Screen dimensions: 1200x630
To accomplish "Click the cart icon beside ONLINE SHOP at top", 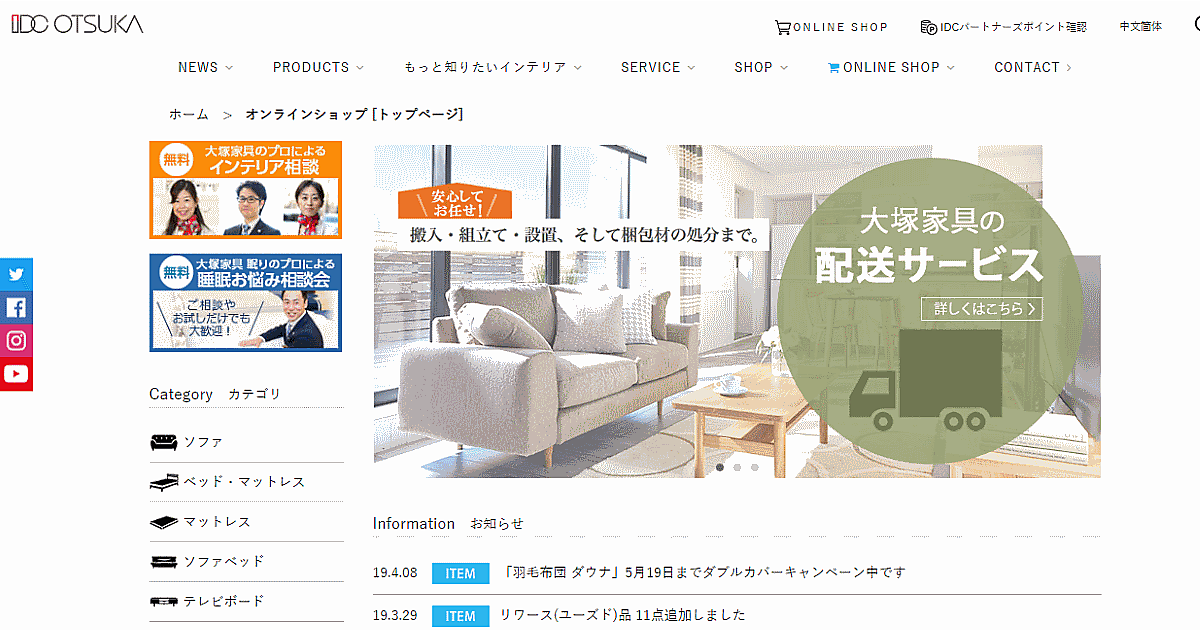I will coord(783,27).
